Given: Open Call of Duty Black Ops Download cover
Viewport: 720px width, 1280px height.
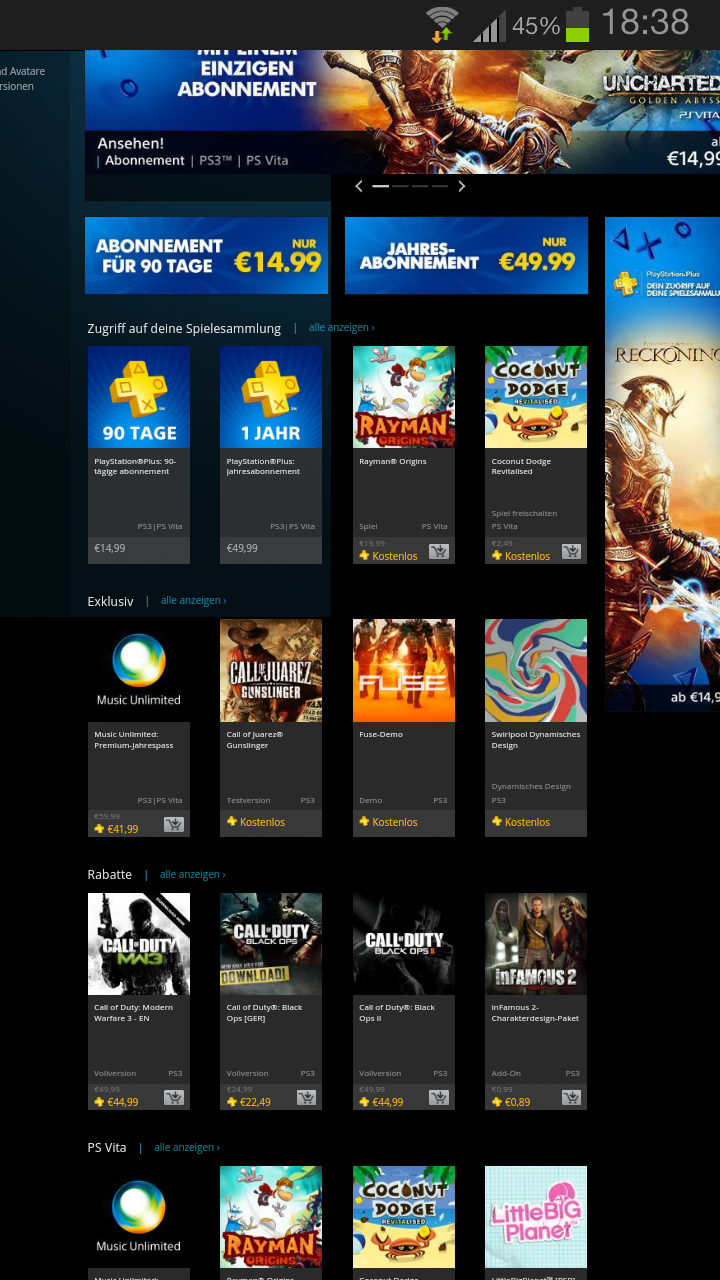Looking at the screenshot, I should (271, 944).
